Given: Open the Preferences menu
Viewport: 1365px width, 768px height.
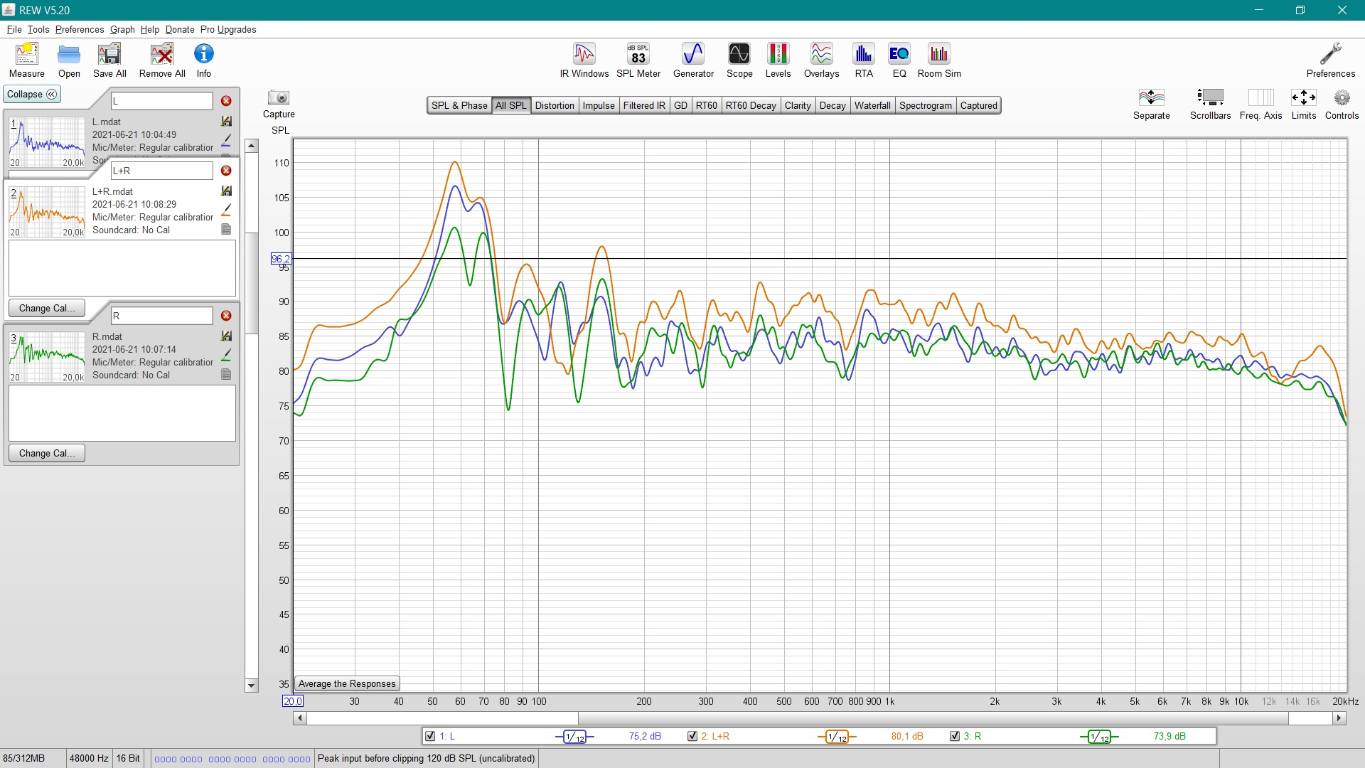Looking at the screenshot, I should [x=79, y=30].
